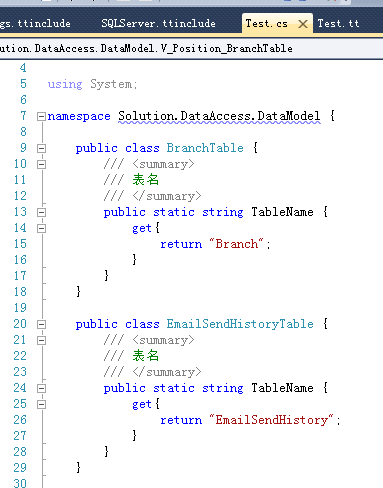The image size is (383, 488).
Task: Collapse the summary comment on line 21
Action: point(41,340)
